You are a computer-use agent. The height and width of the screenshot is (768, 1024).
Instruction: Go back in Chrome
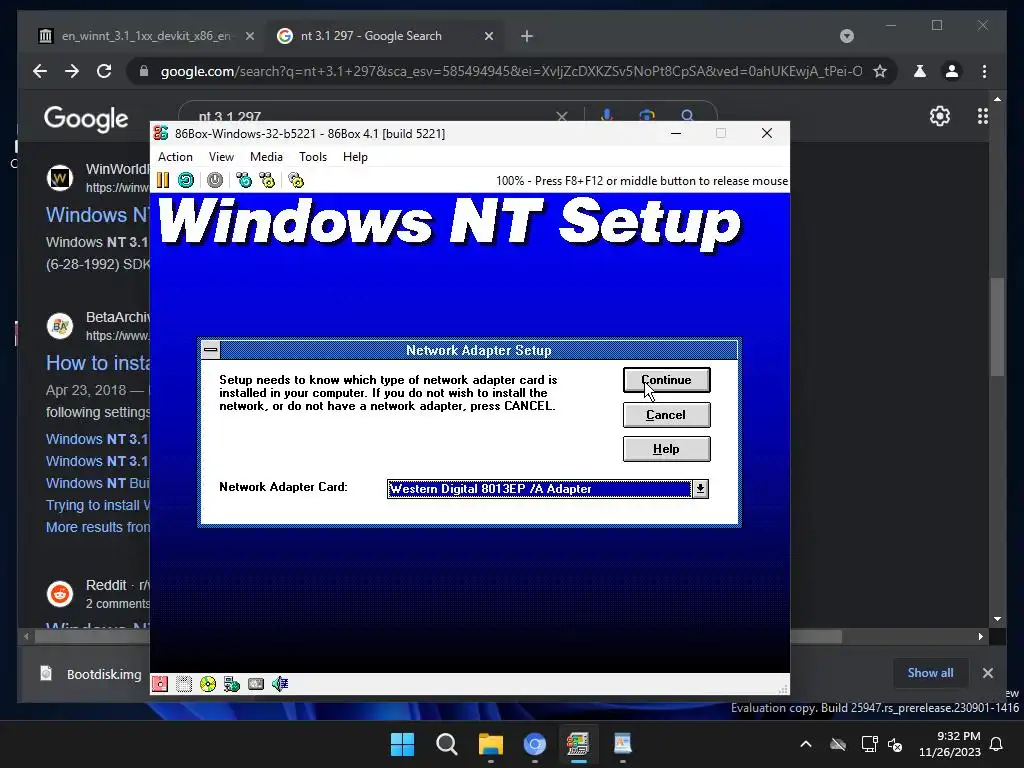40,71
